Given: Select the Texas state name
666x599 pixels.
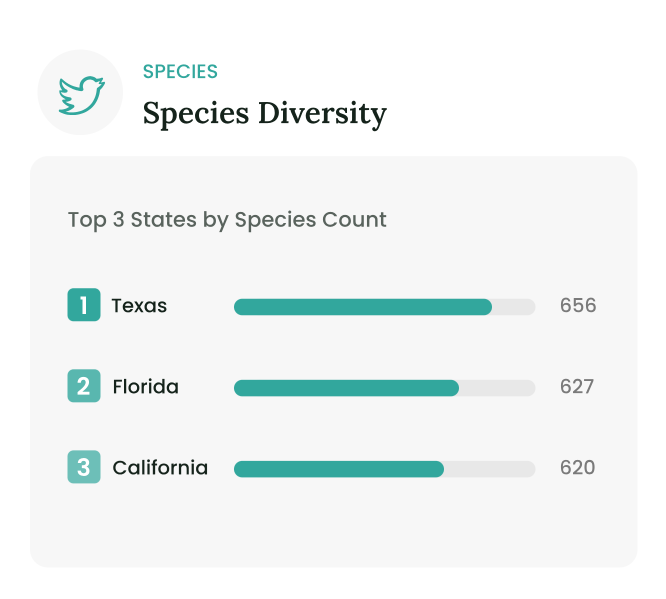Looking at the screenshot, I should 139,306.
